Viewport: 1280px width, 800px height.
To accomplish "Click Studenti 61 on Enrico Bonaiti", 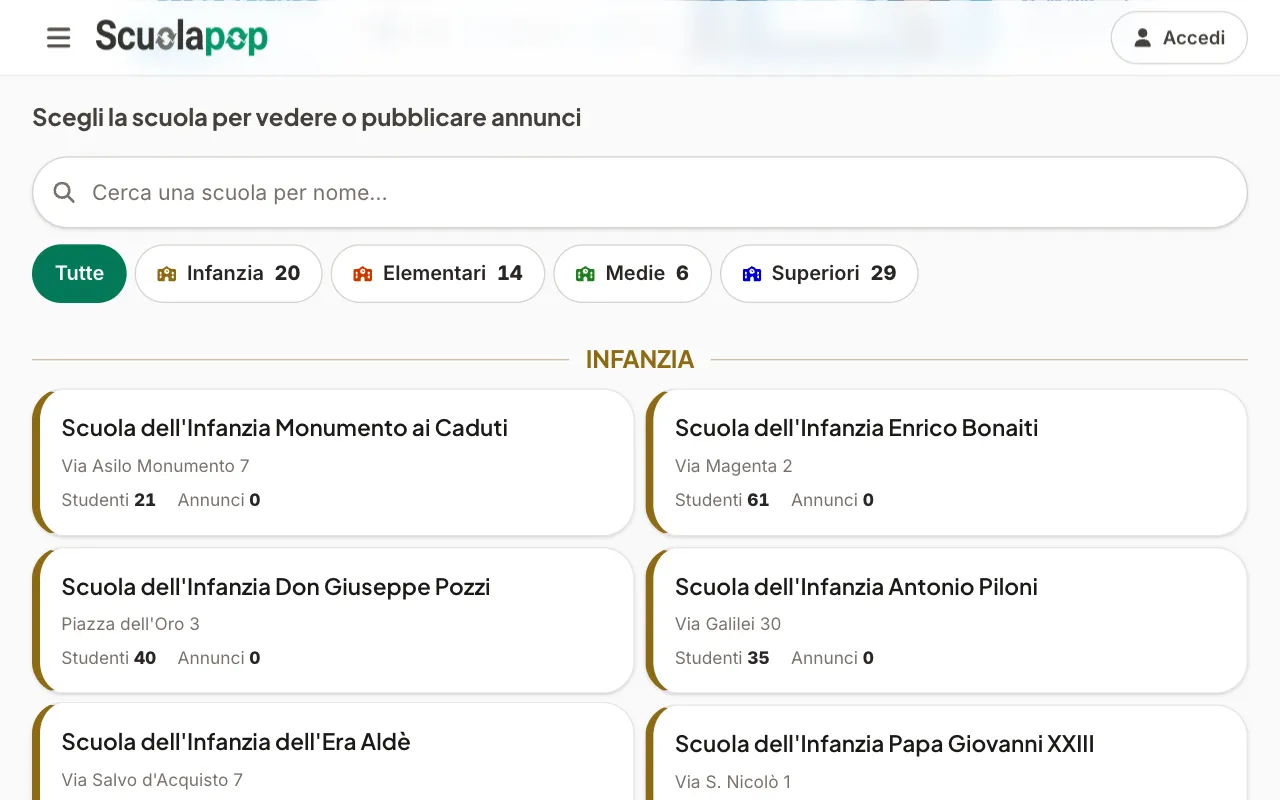I will (722, 500).
